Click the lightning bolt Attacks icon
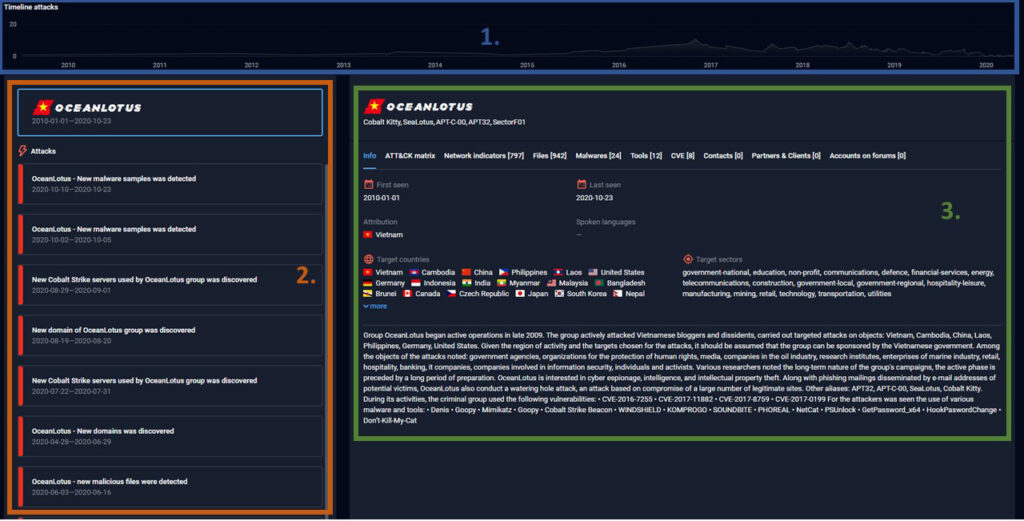 click(x=23, y=151)
